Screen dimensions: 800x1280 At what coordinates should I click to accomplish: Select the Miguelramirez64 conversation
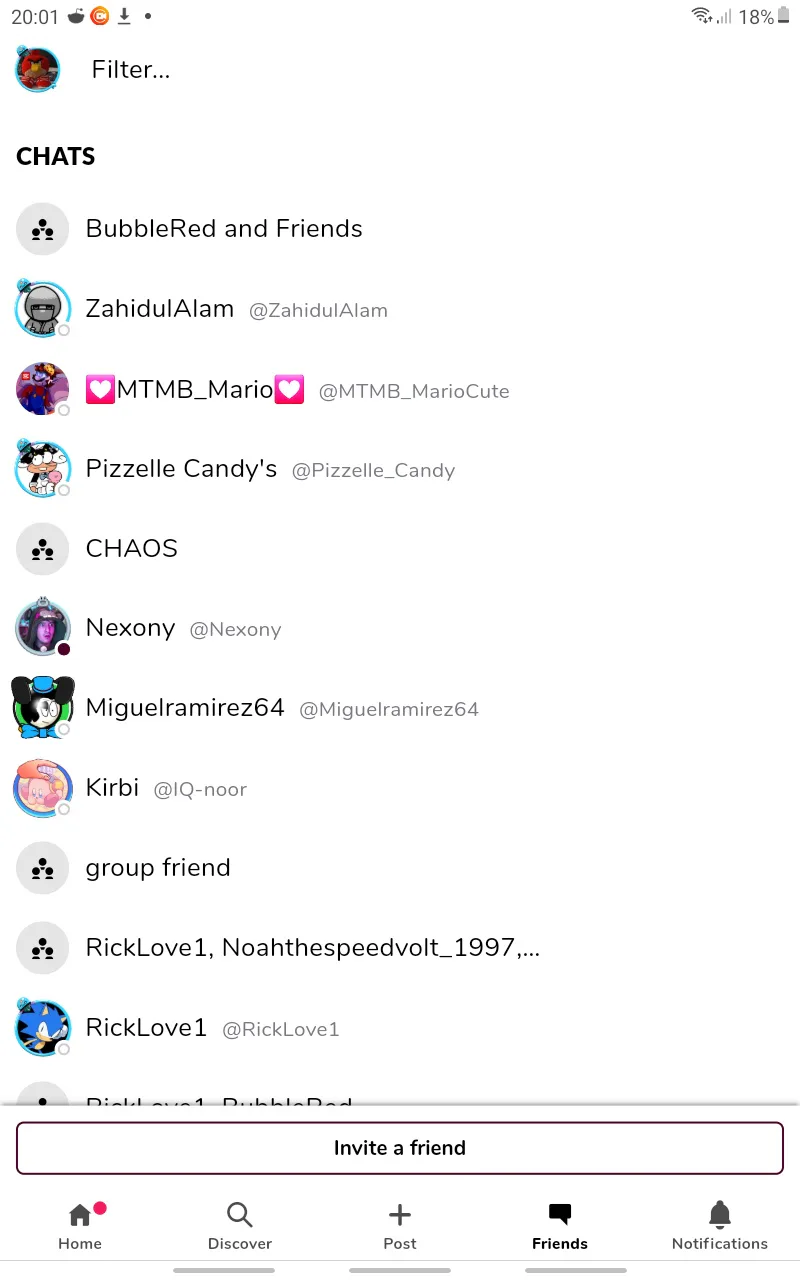point(400,708)
